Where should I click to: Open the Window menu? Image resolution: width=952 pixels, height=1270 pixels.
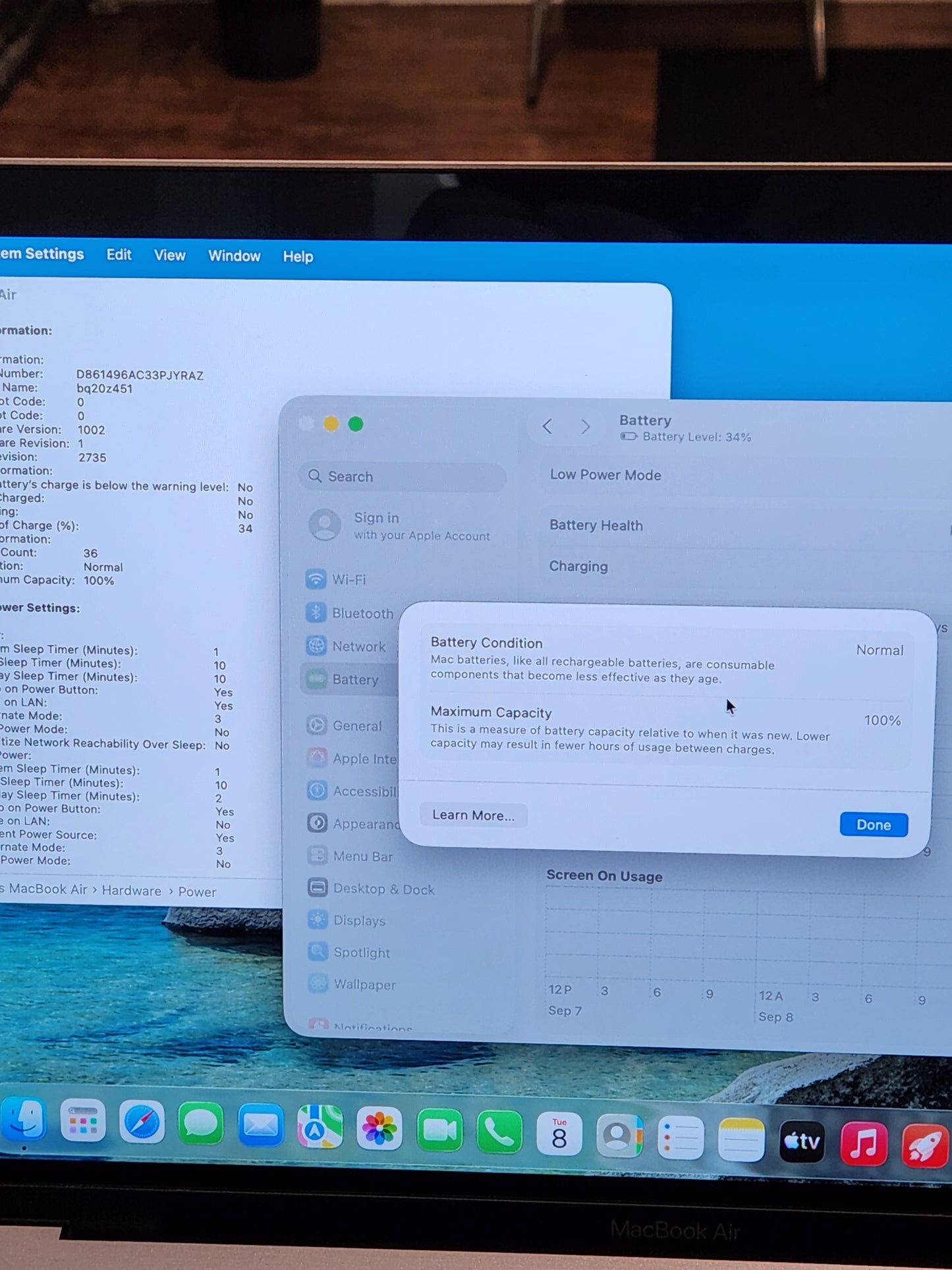pos(235,256)
